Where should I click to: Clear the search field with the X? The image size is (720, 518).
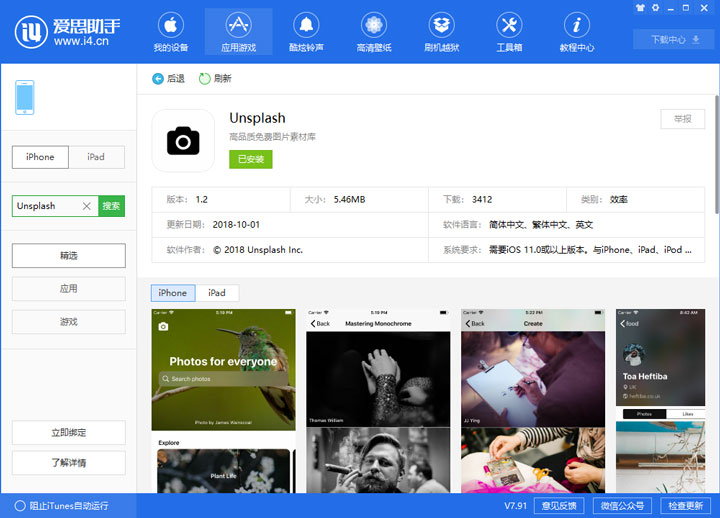click(x=87, y=206)
